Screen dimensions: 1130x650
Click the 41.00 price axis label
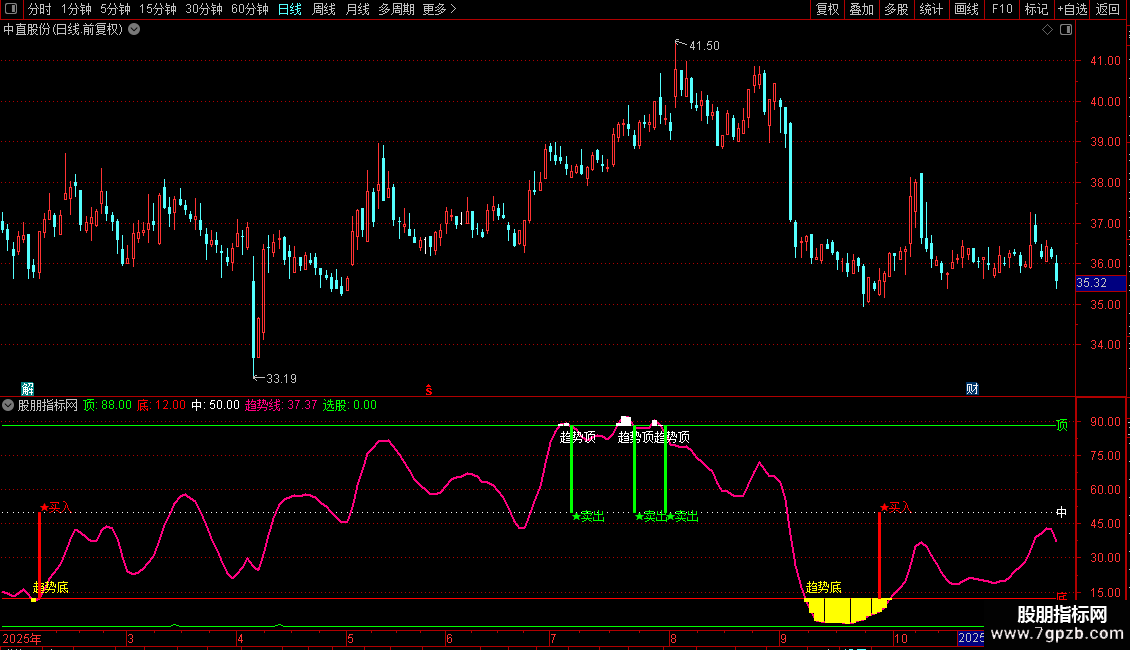pyautogui.click(x=1105, y=61)
